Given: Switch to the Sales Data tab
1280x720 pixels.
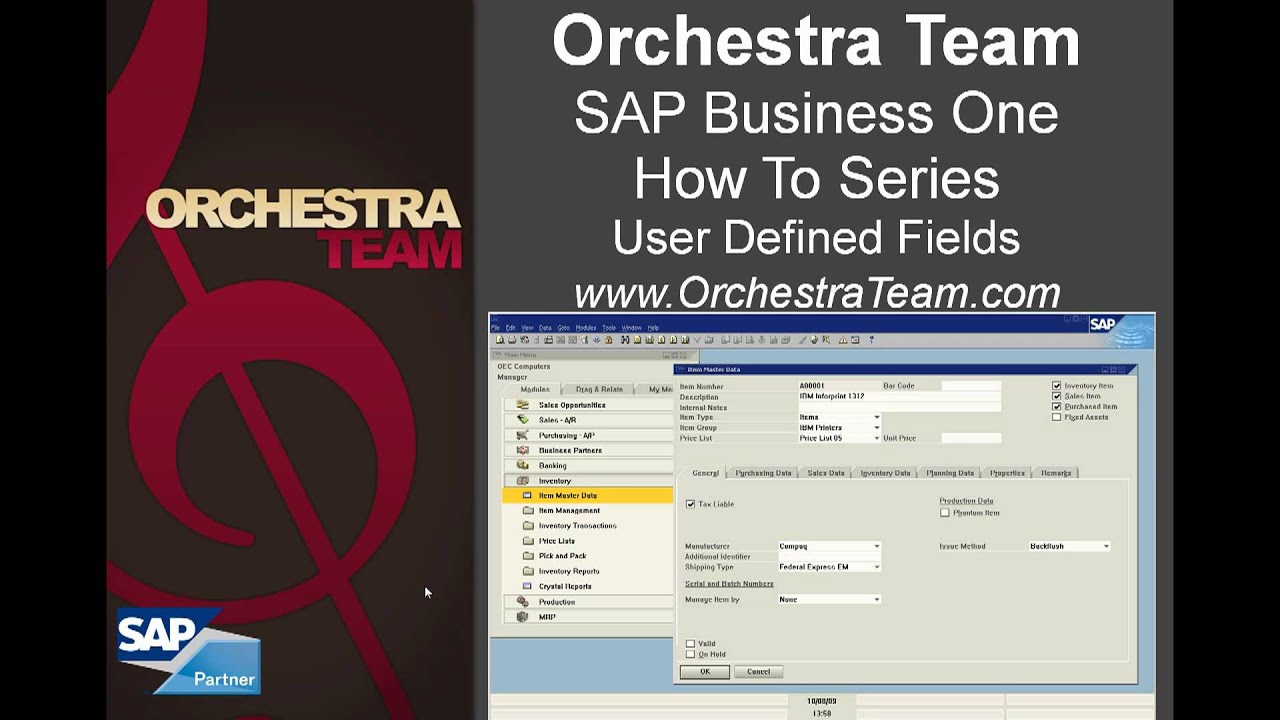Looking at the screenshot, I should tap(826, 473).
